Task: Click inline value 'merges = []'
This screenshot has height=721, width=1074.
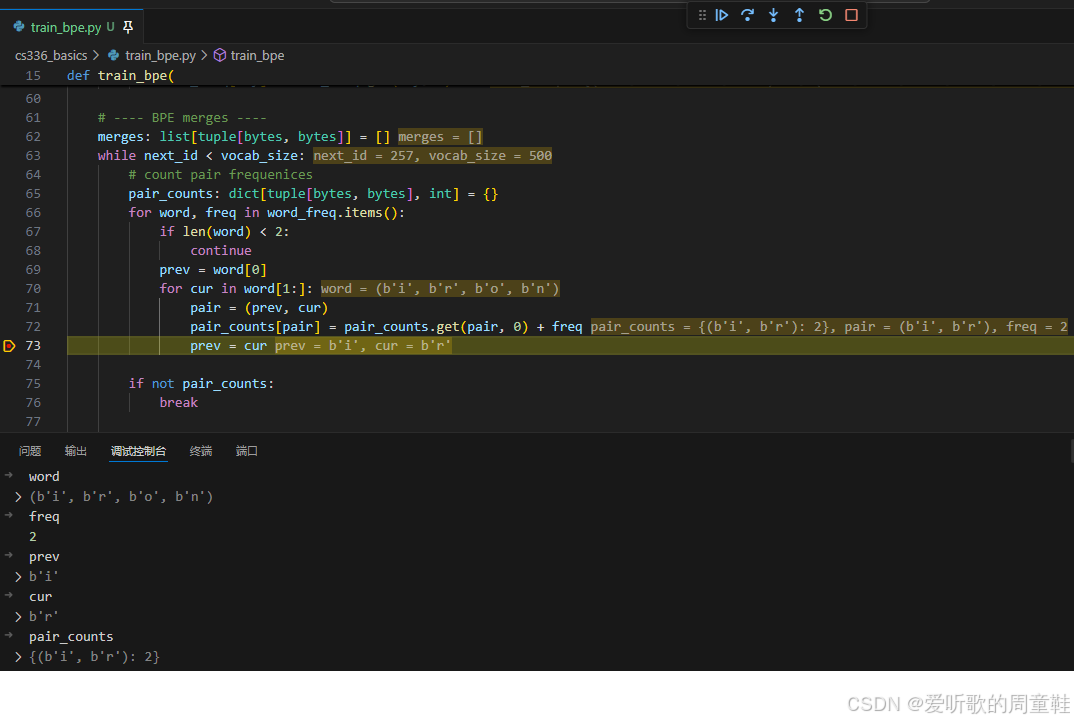Action: click(440, 137)
